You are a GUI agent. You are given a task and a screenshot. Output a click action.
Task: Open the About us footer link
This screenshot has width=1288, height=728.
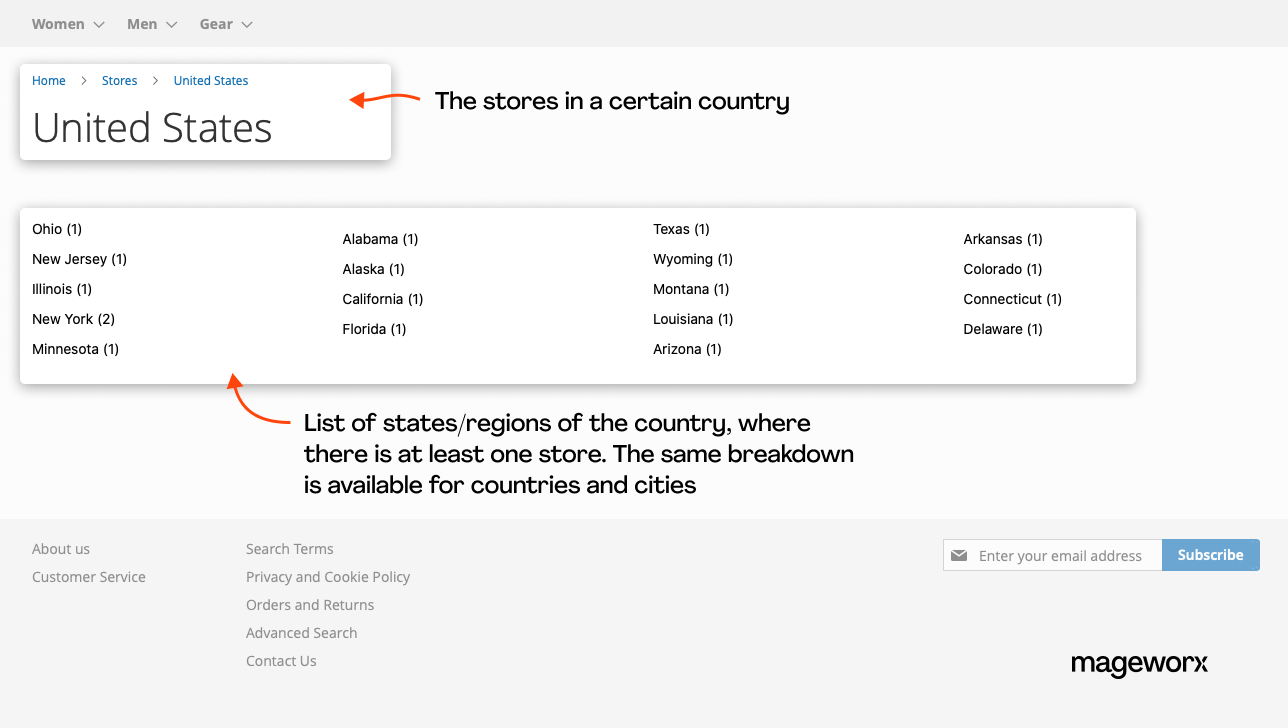(x=61, y=549)
